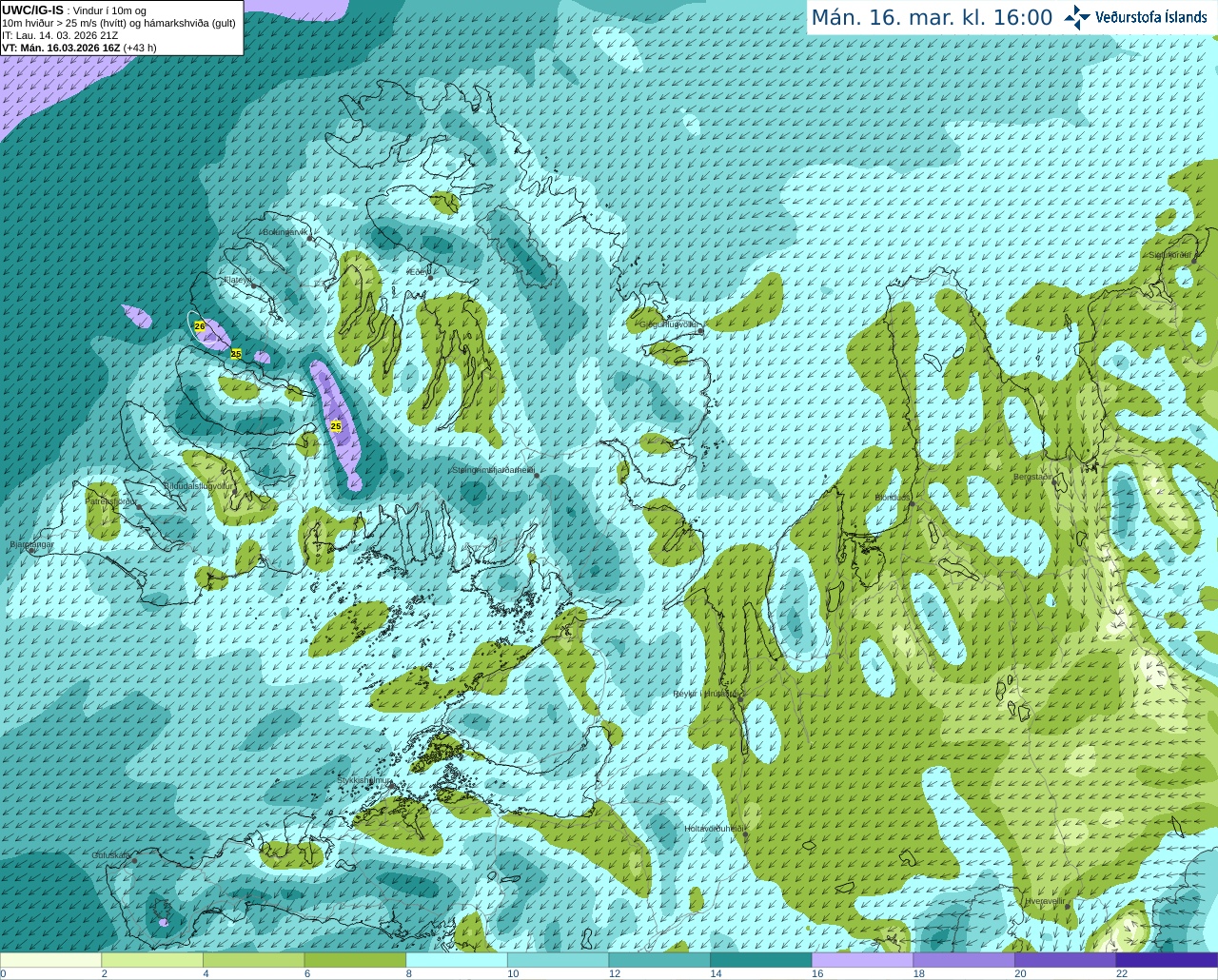The width and height of the screenshot is (1218, 980).
Task: Click the legend tick label 8
Action: [409, 973]
